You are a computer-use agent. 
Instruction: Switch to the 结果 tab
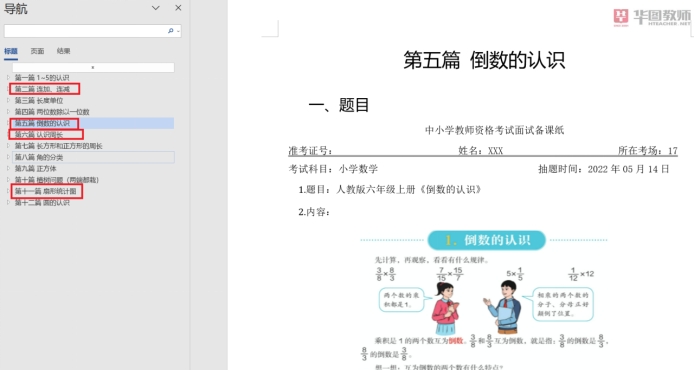[63, 51]
